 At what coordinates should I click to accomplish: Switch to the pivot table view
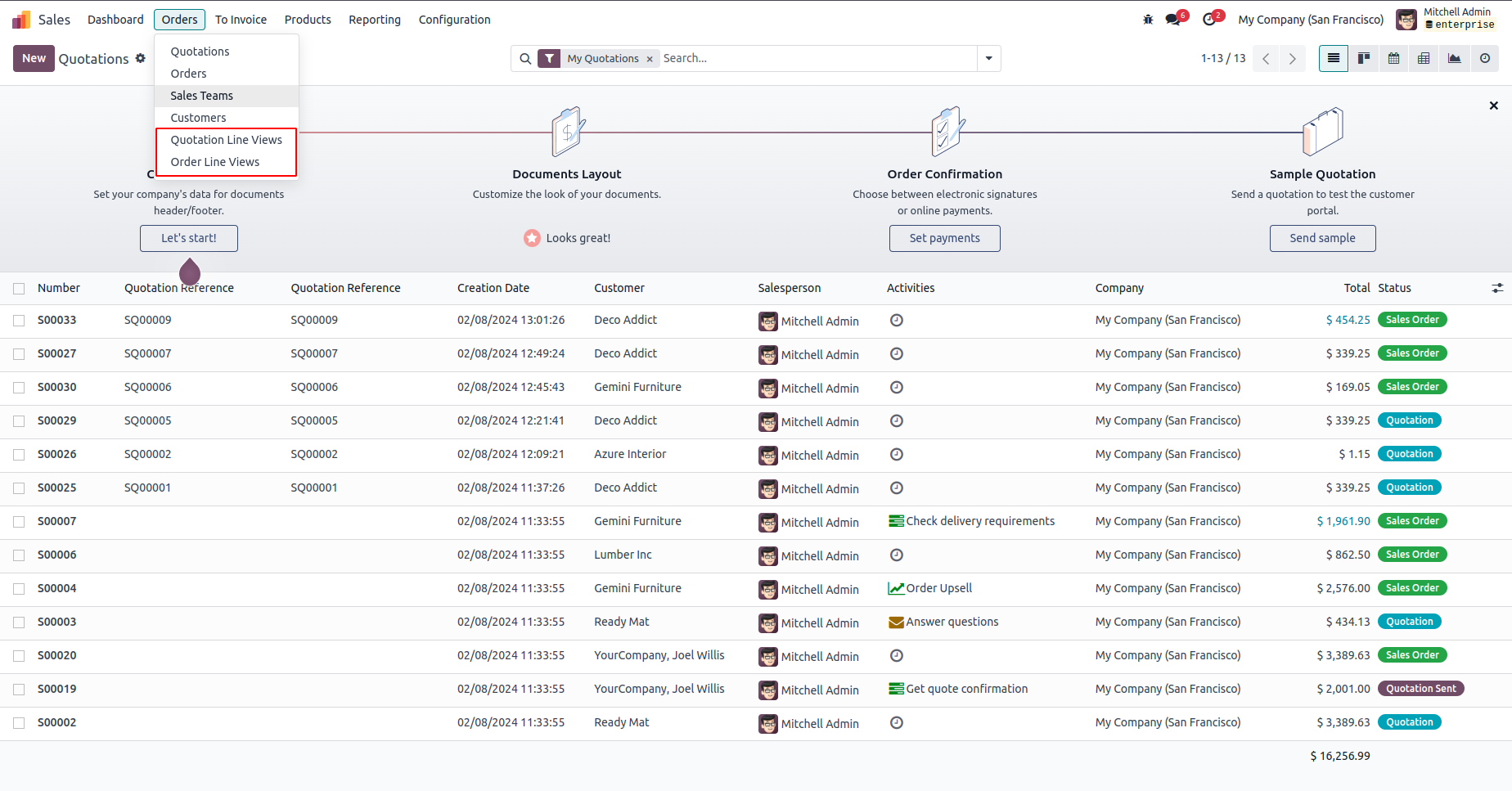click(1424, 59)
